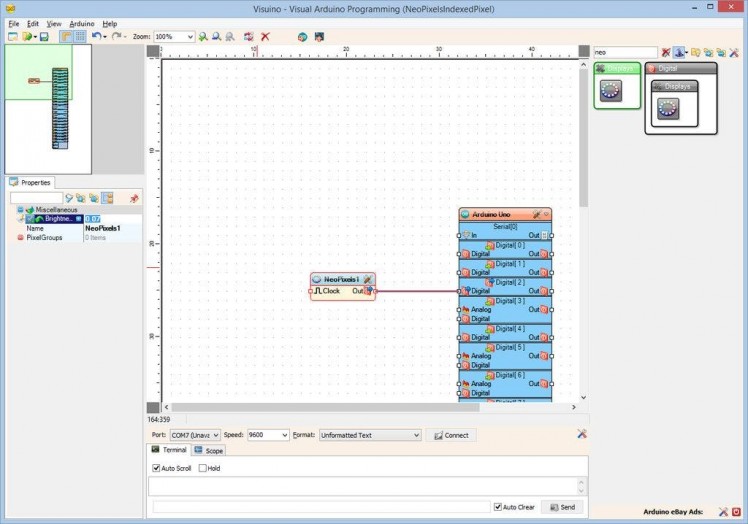Open the Arduino menu
This screenshot has height=524, width=748.
[82, 23]
